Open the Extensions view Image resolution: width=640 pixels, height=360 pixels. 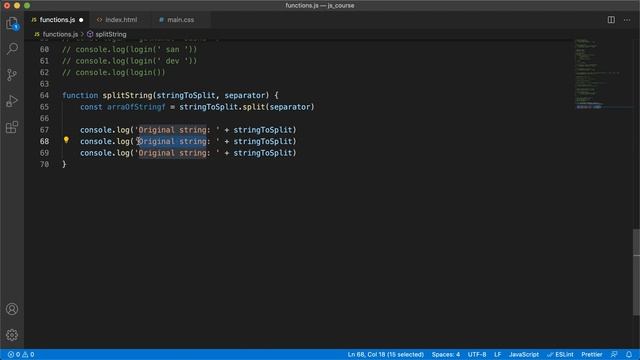tap(12, 127)
